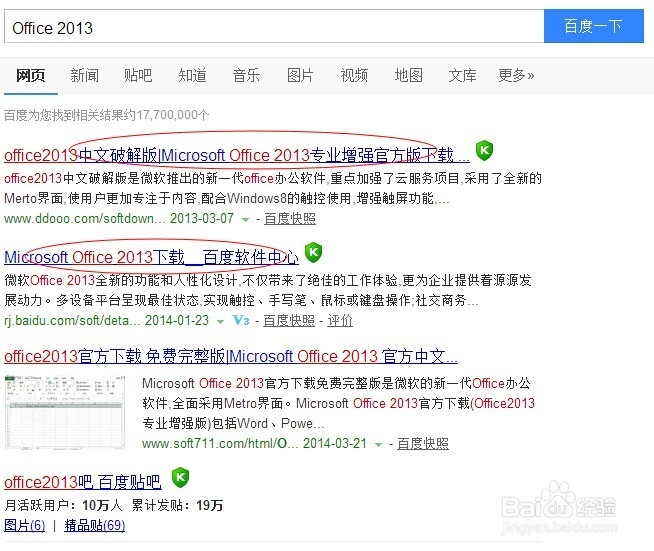
Task: Open the 文库 tab
Action: click(x=462, y=75)
